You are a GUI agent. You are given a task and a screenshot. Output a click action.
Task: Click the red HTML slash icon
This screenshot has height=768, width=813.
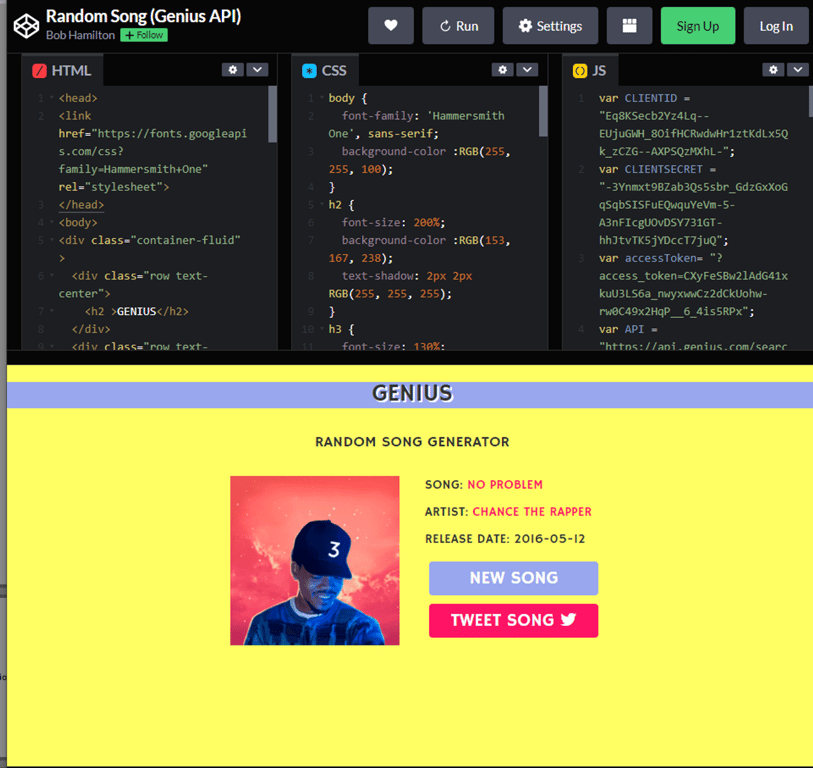tap(39, 71)
